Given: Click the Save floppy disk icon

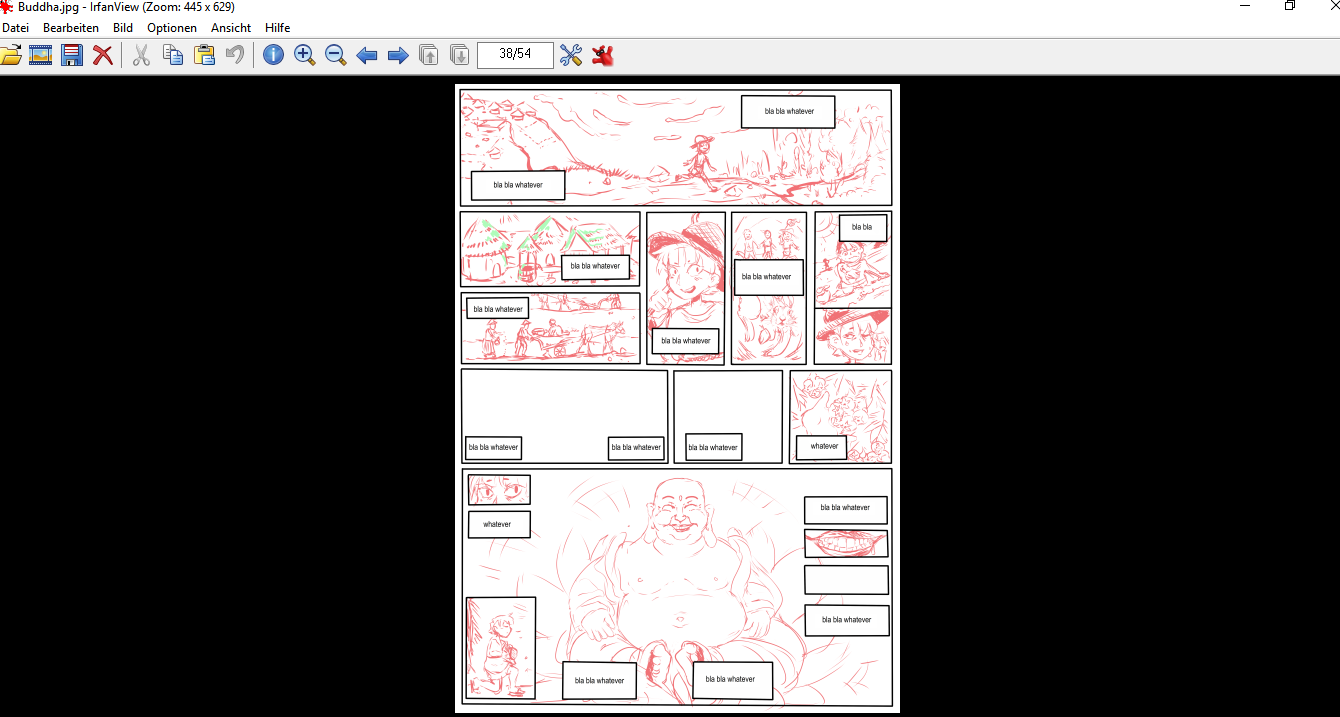Looking at the screenshot, I should pyautogui.click(x=72, y=55).
